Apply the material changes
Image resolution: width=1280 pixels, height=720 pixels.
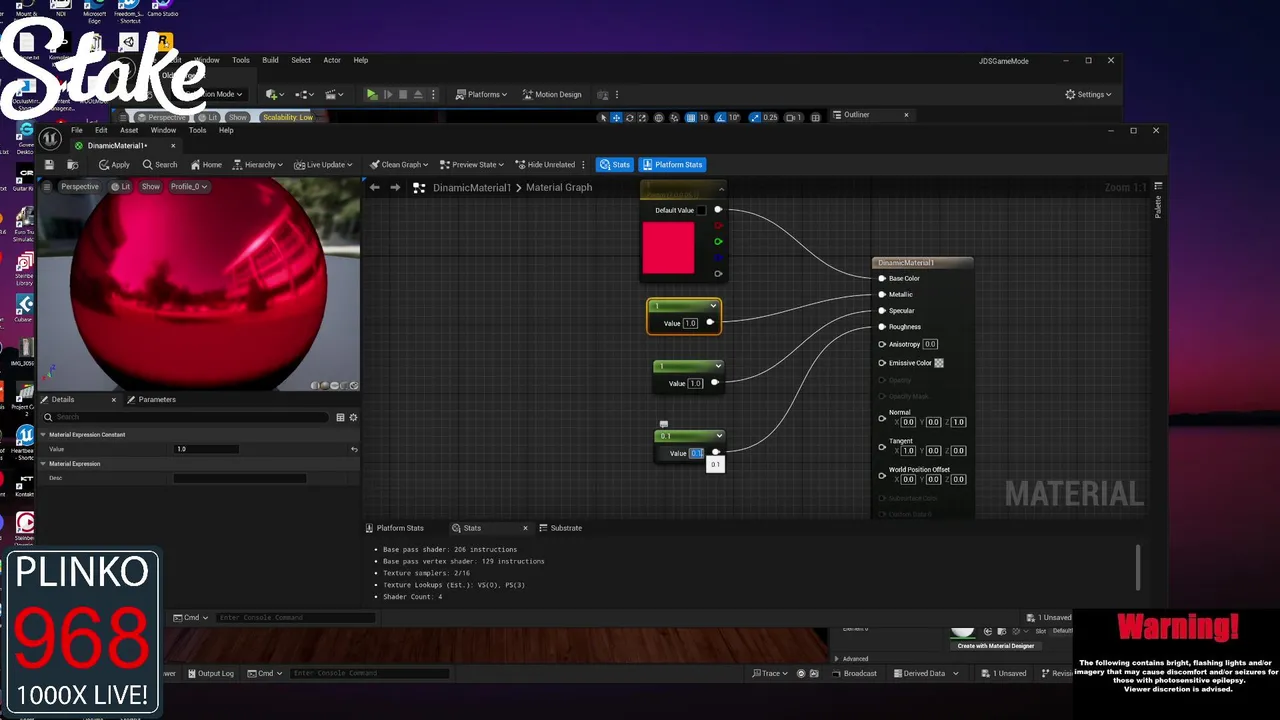pos(114,164)
